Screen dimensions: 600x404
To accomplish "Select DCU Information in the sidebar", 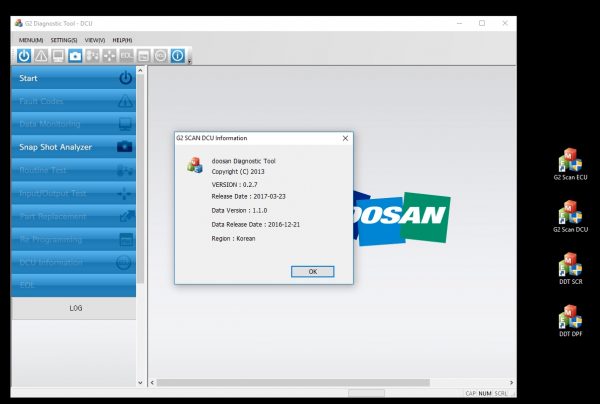I will click(73, 262).
